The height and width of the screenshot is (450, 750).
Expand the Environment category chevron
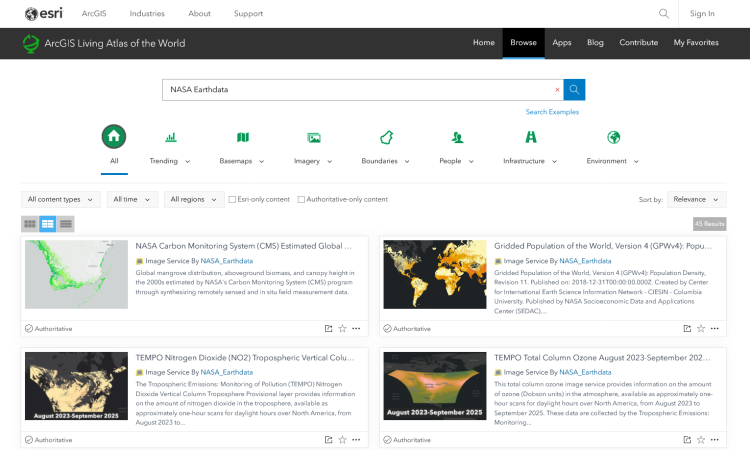click(x=636, y=162)
